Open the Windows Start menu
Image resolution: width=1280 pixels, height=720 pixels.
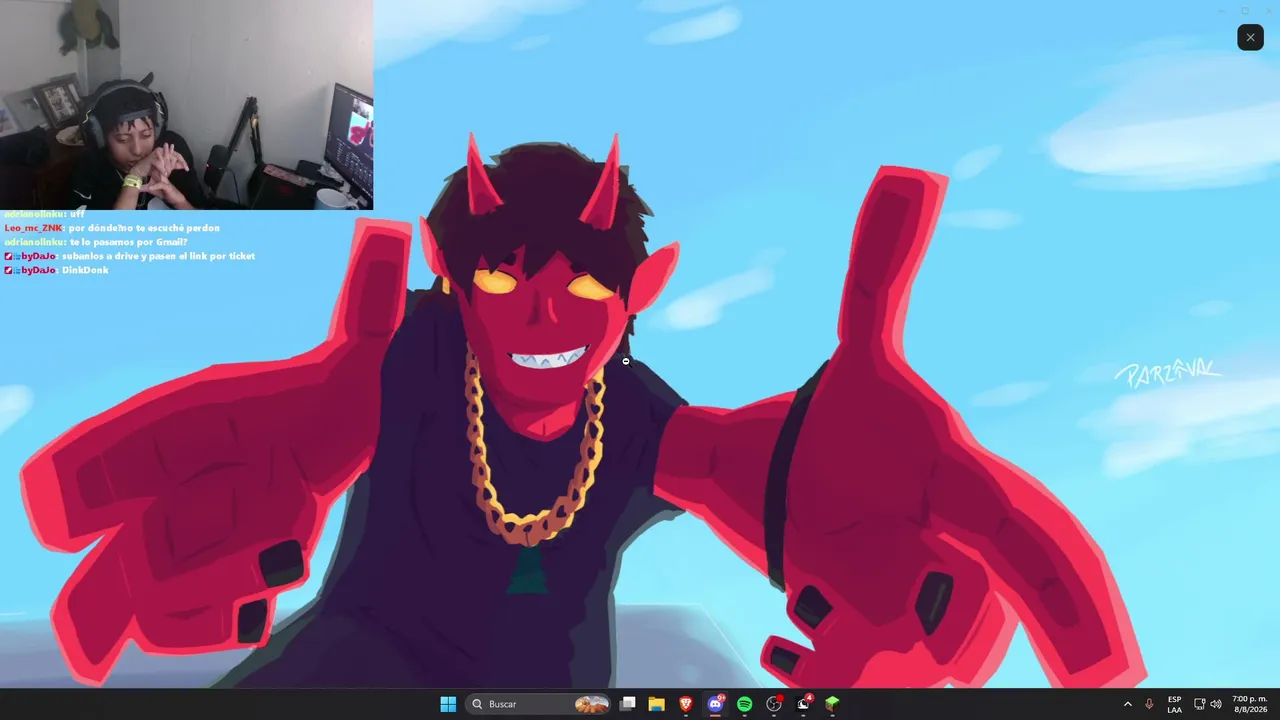tap(448, 704)
